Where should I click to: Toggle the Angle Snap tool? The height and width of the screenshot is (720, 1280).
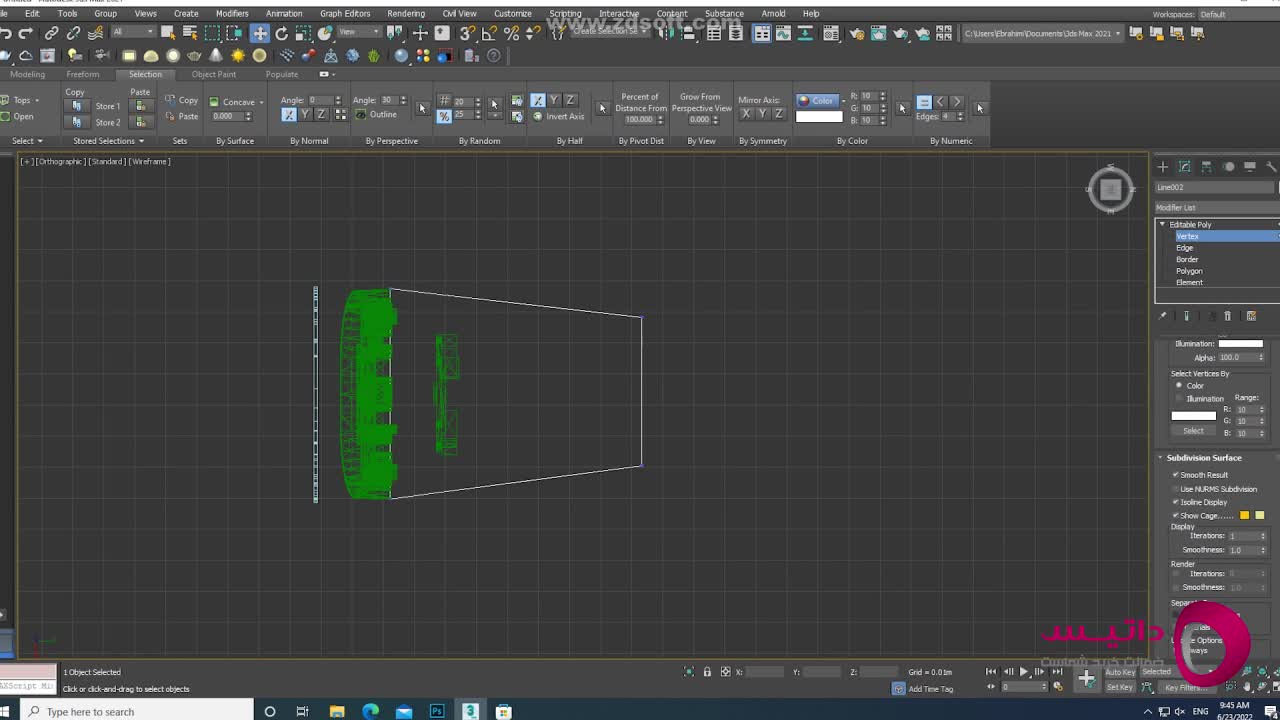[x=489, y=33]
